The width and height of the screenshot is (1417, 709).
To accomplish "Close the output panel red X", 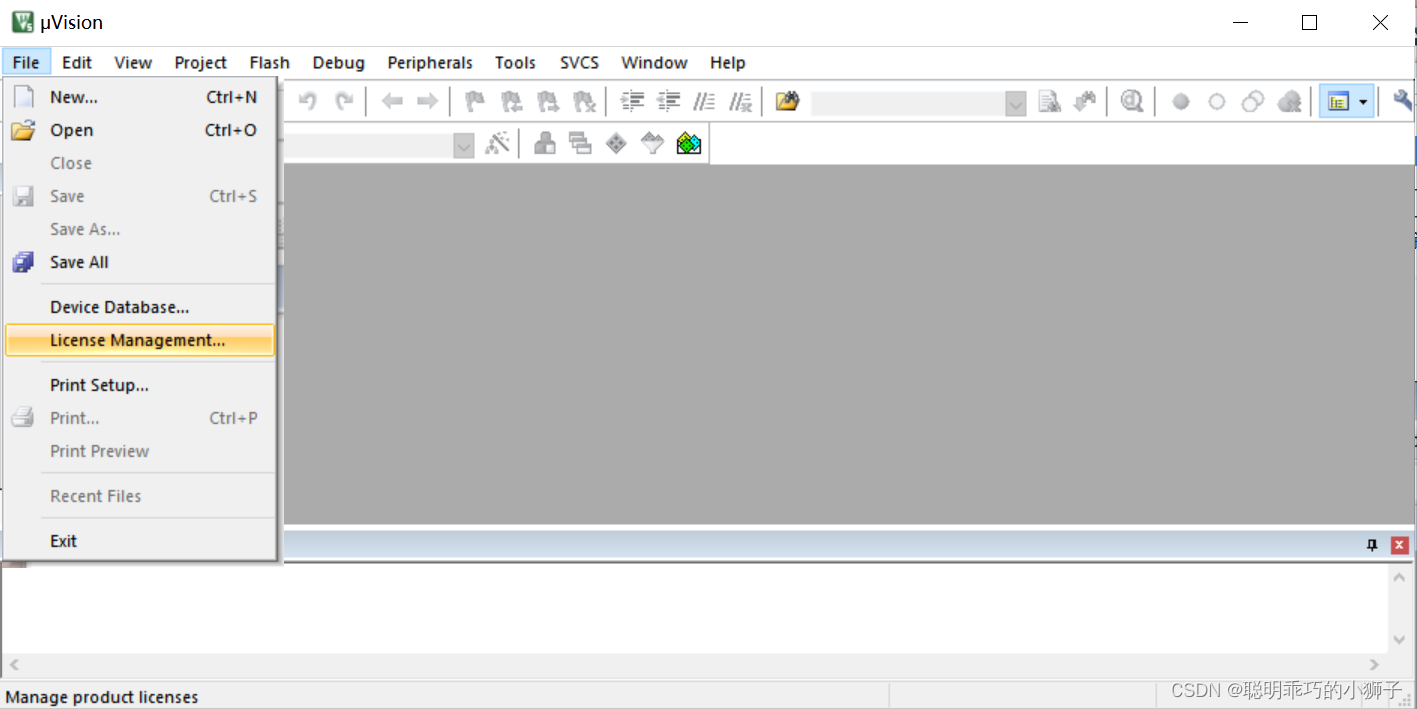I will tap(1400, 545).
